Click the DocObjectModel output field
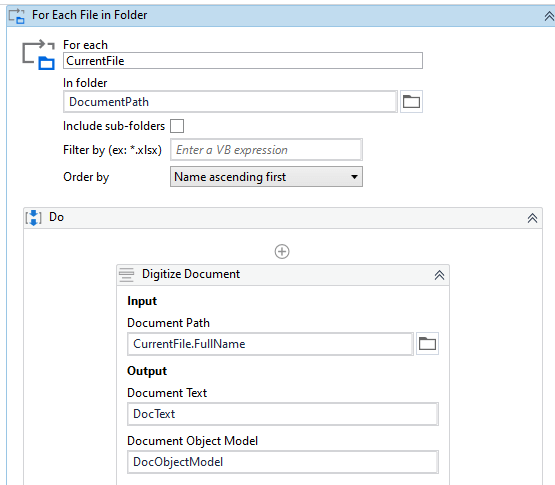The width and height of the screenshot is (555, 485). click(283, 462)
